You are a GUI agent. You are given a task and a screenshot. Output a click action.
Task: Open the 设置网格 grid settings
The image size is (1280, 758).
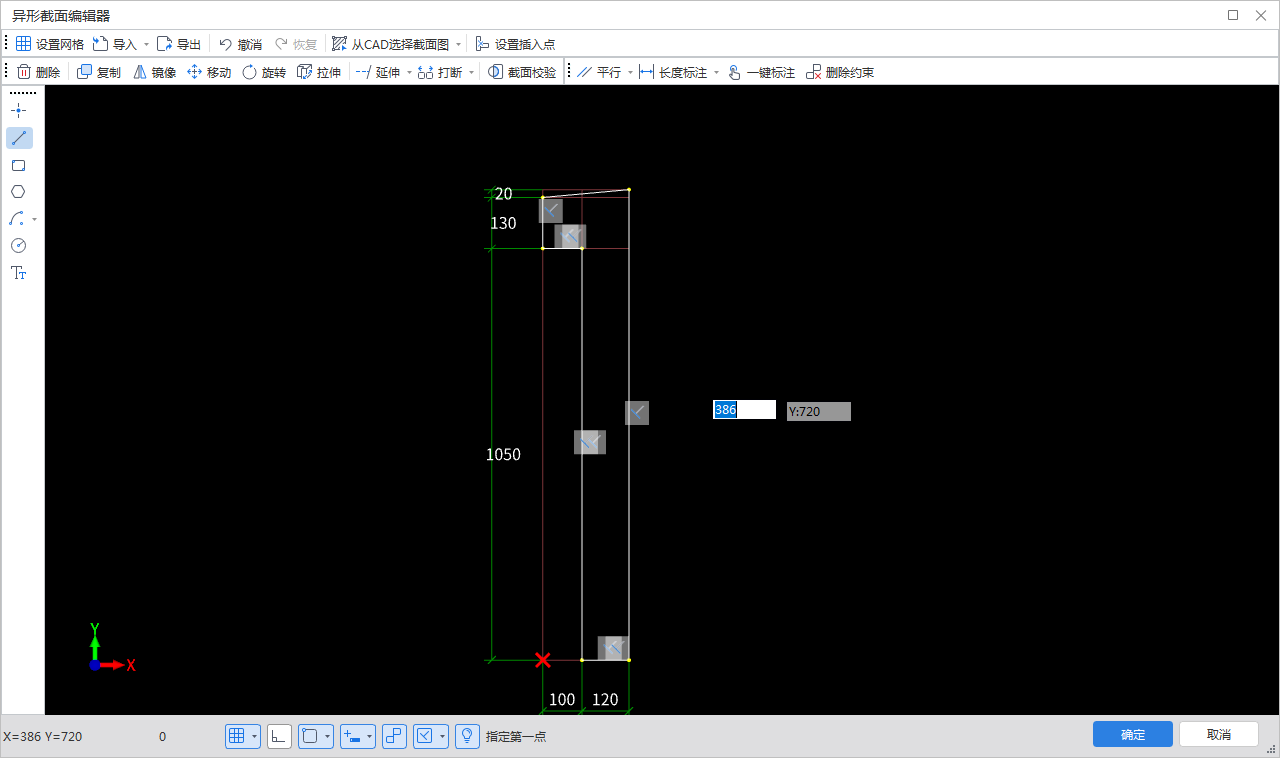point(49,44)
